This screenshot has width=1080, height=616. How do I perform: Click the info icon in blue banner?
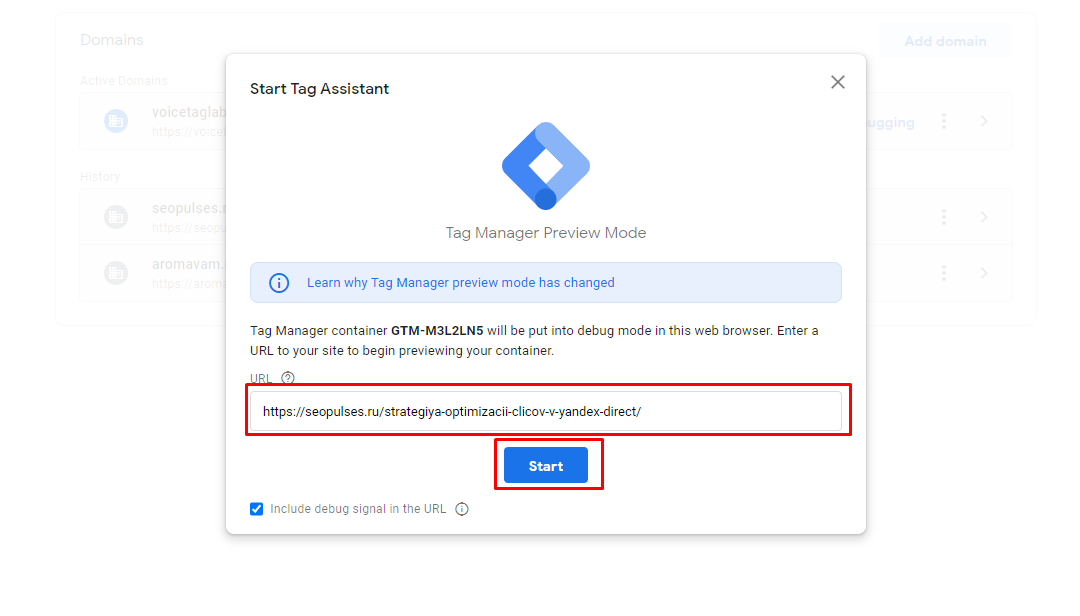tap(279, 283)
